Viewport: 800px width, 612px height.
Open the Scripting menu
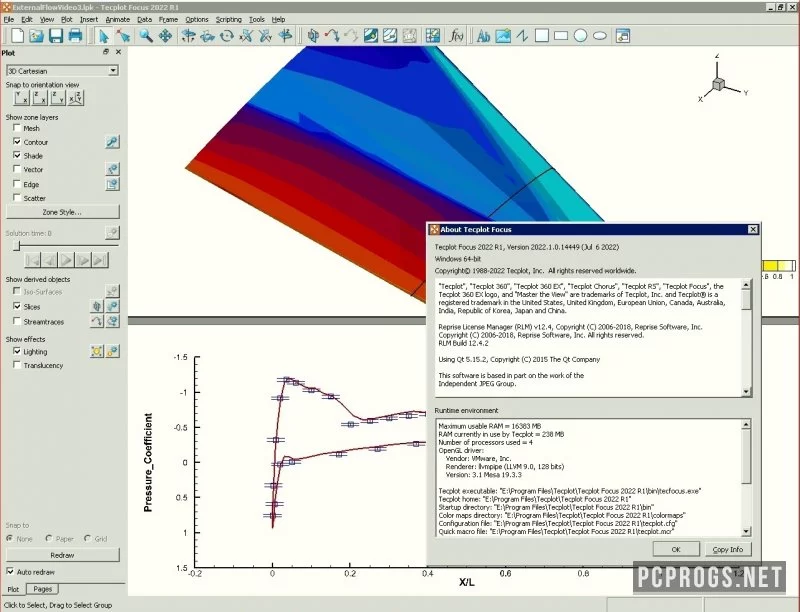[229, 19]
